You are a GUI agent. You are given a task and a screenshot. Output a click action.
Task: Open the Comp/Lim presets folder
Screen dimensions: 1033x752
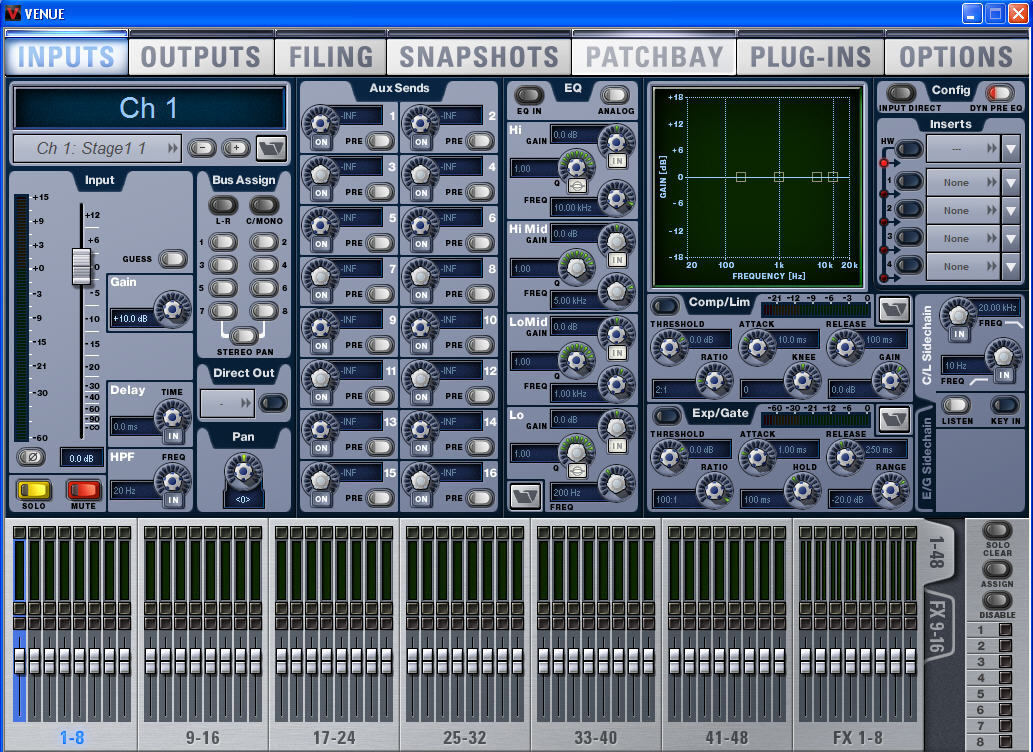pos(893,309)
